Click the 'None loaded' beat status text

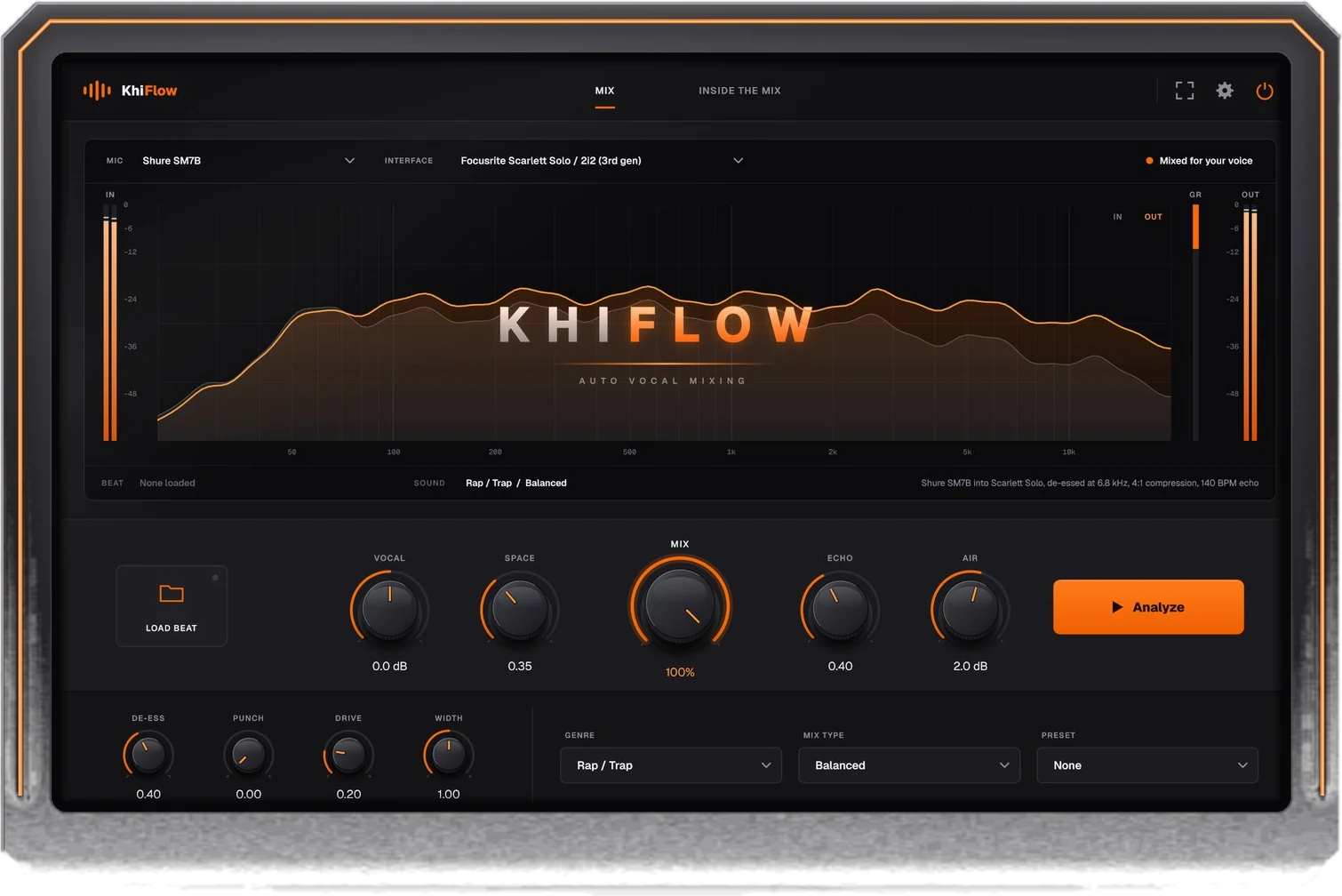point(167,483)
